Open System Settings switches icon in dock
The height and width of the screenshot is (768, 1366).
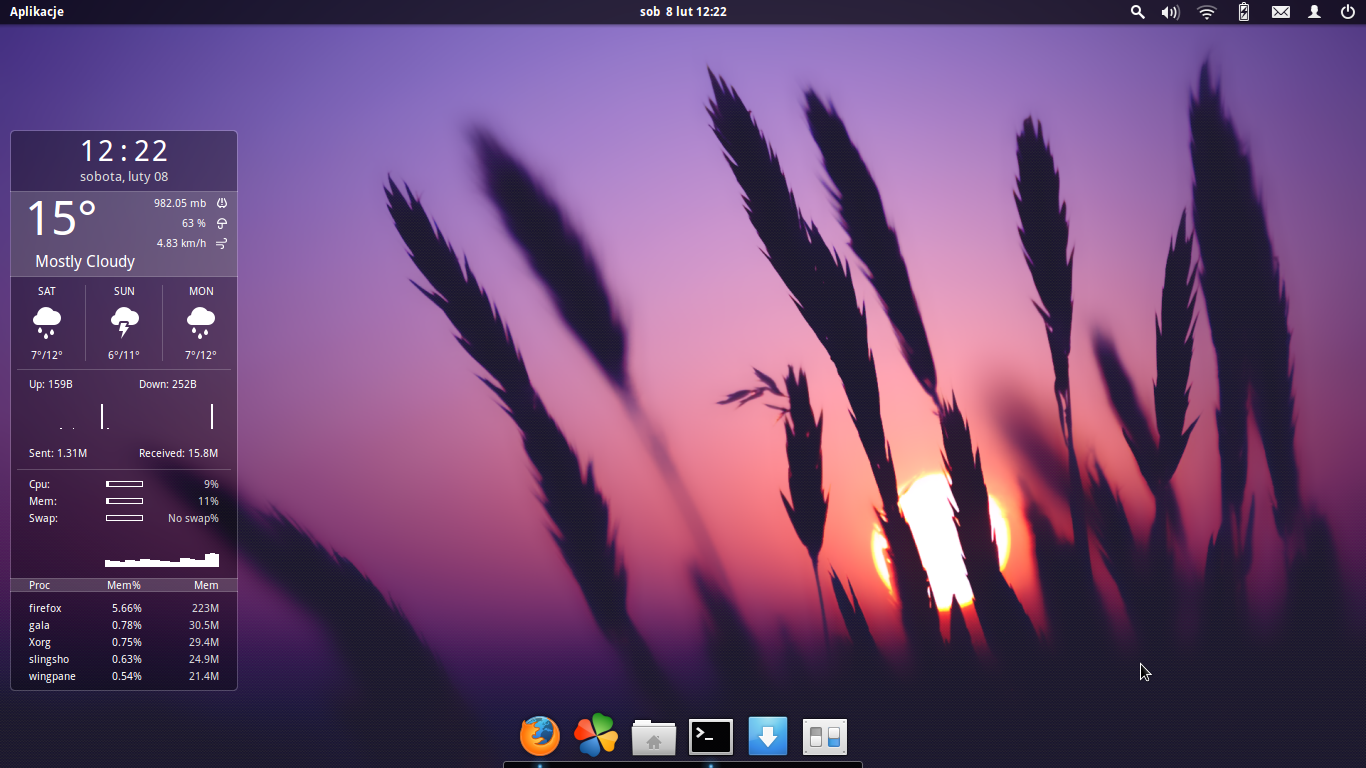825,737
